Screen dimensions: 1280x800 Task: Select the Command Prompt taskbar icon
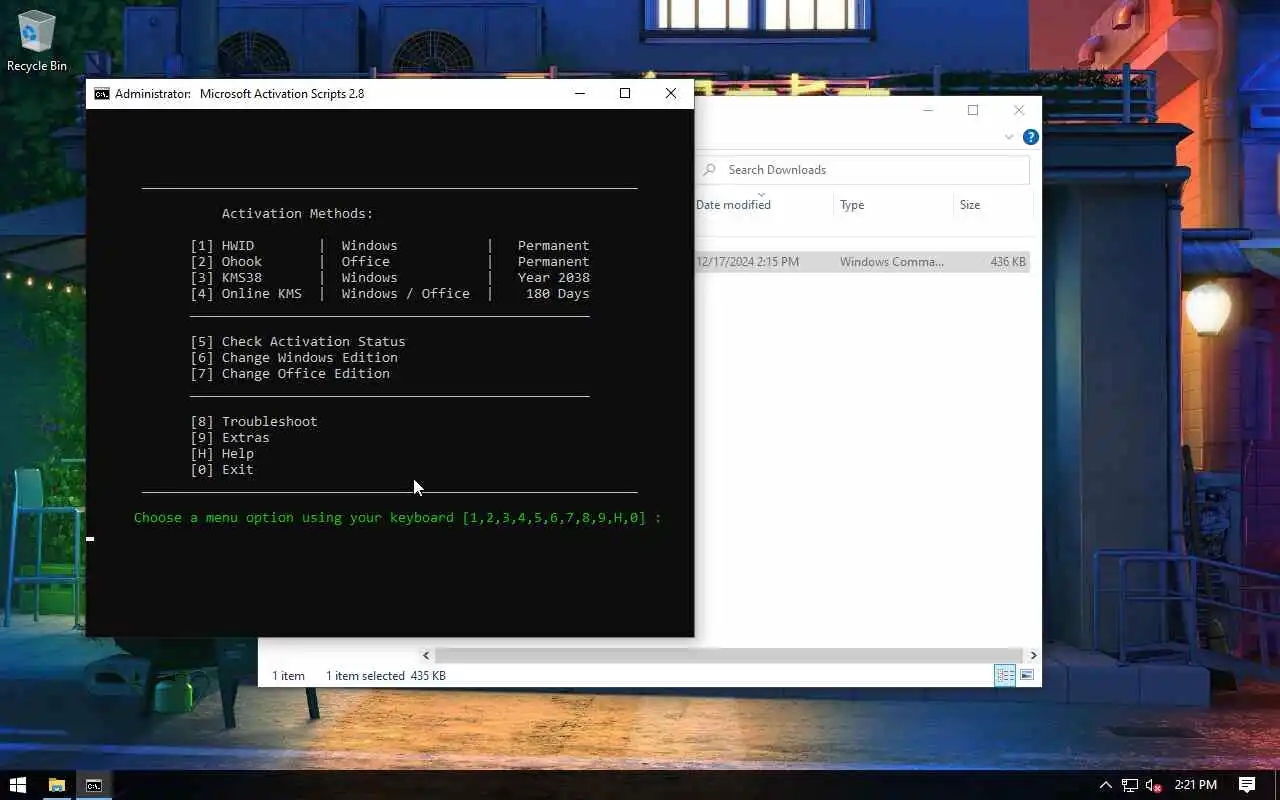(93, 785)
